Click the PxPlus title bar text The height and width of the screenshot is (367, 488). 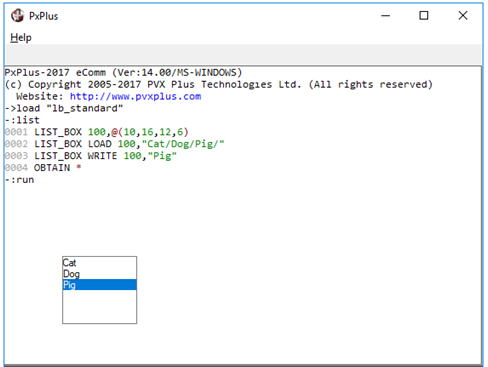pyautogui.click(x=43, y=16)
